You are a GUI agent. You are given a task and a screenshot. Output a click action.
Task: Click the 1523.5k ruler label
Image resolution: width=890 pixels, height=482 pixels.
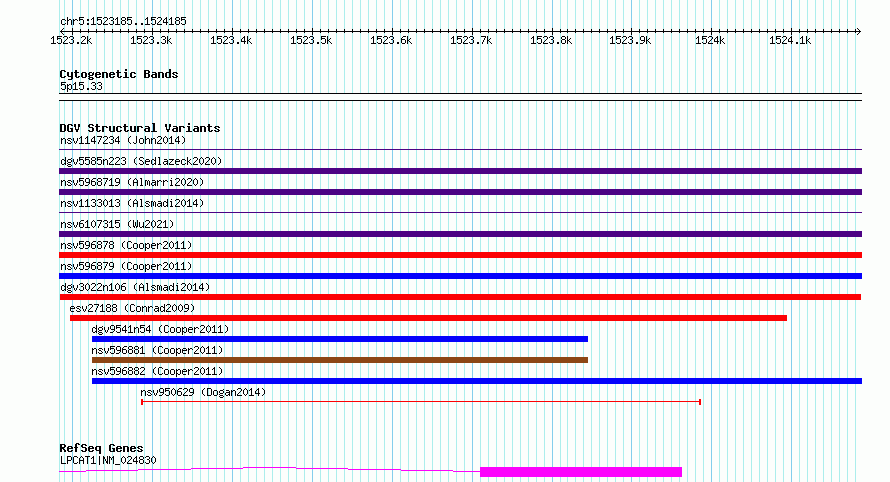point(311,40)
